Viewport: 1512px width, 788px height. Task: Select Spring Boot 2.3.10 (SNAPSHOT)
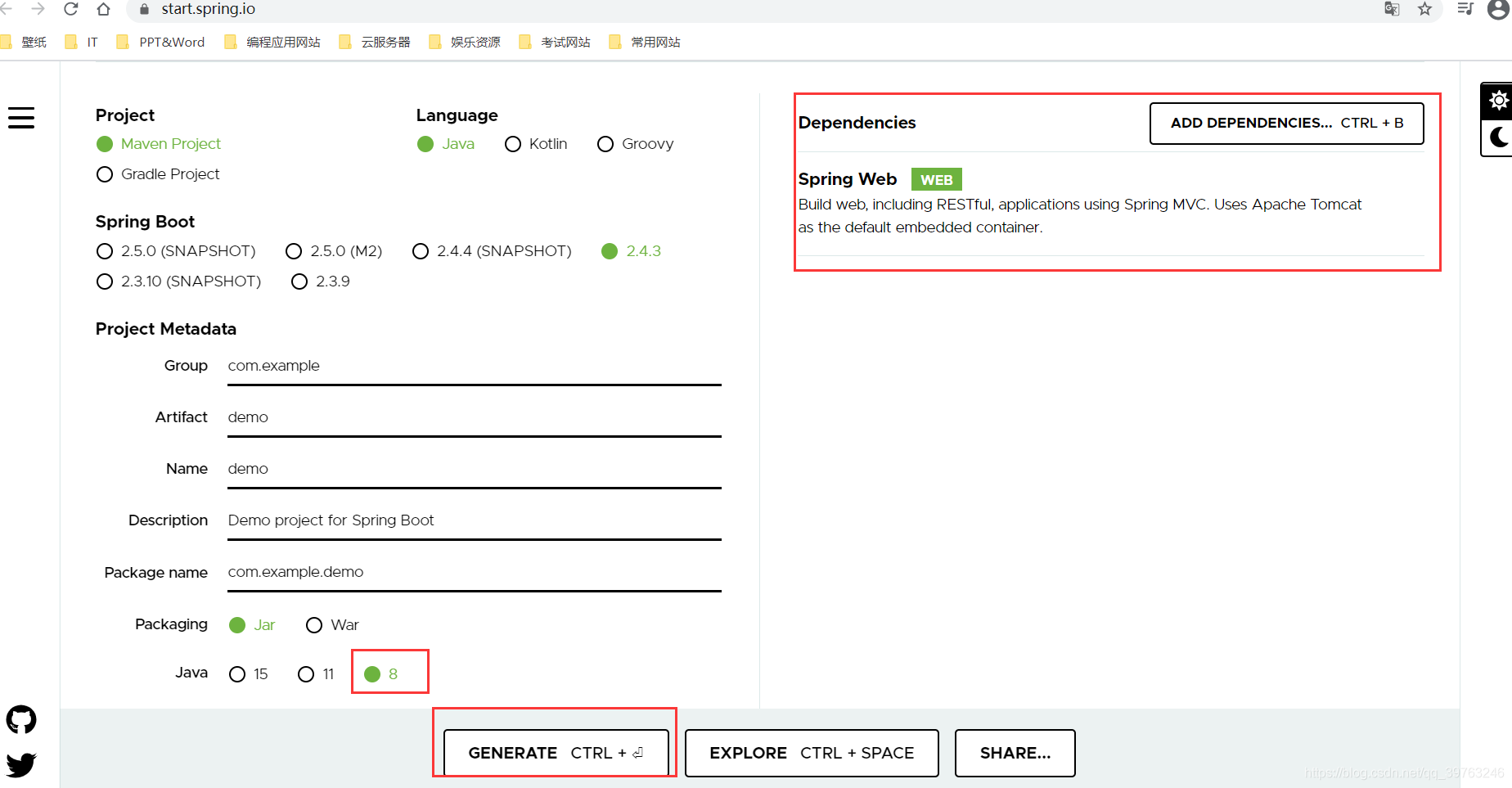pyautogui.click(x=178, y=281)
